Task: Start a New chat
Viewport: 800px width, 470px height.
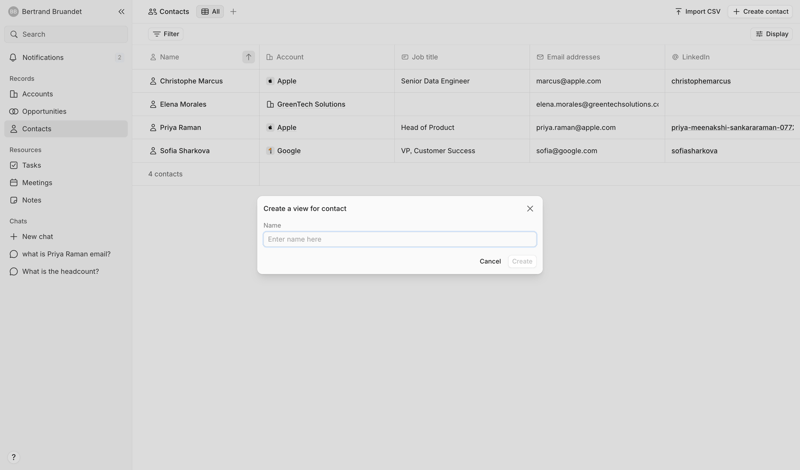Action: pyautogui.click(x=66, y=237)
